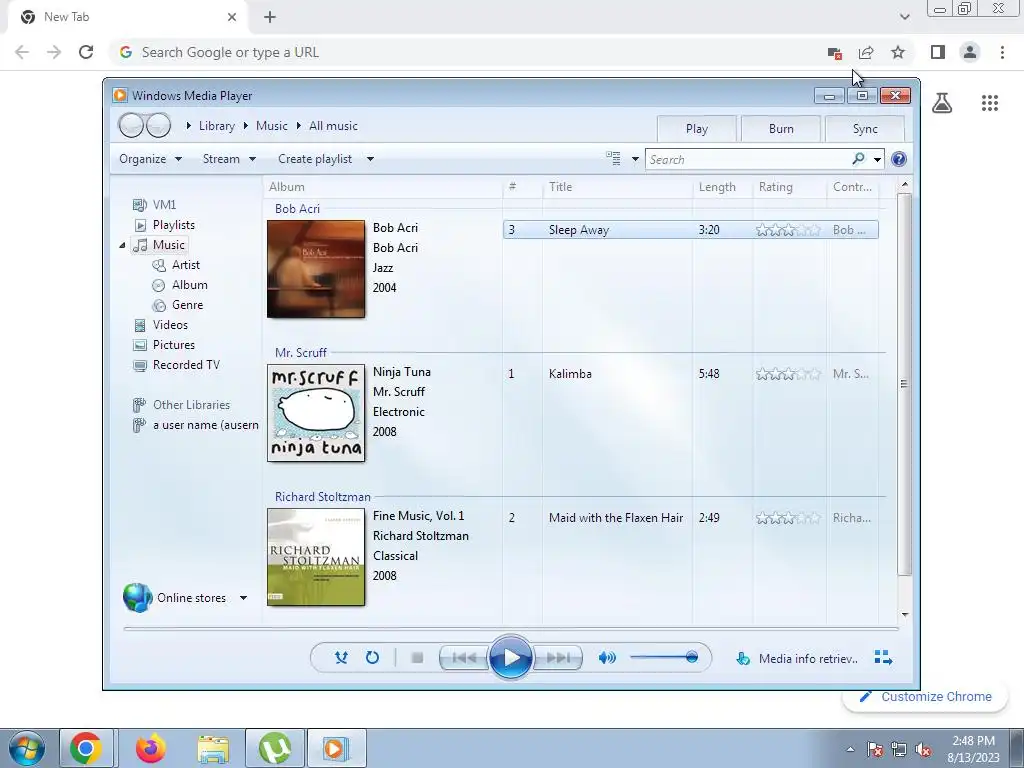The width and height of the screenshot is (1024, 768).
Task: Click Music in the breadcrumb path
Action: click(272, 126)
